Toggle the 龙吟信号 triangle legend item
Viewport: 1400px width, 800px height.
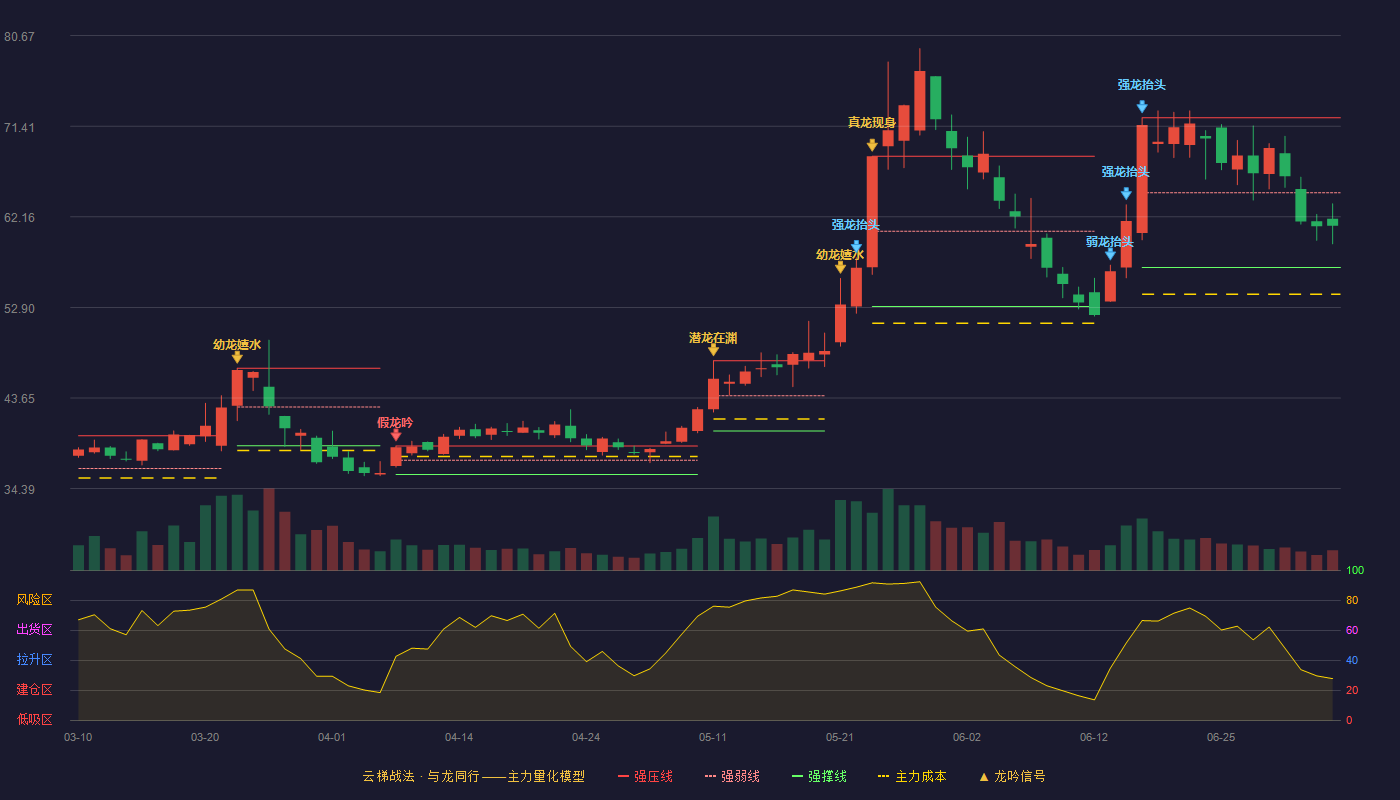tap(1011, 776)
